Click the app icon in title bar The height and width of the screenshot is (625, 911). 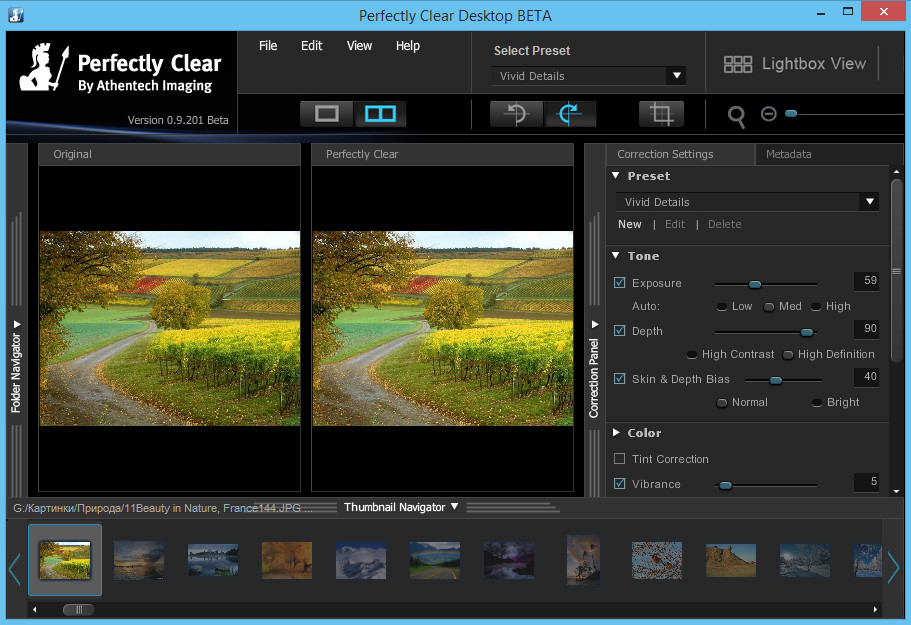(16, 15)
